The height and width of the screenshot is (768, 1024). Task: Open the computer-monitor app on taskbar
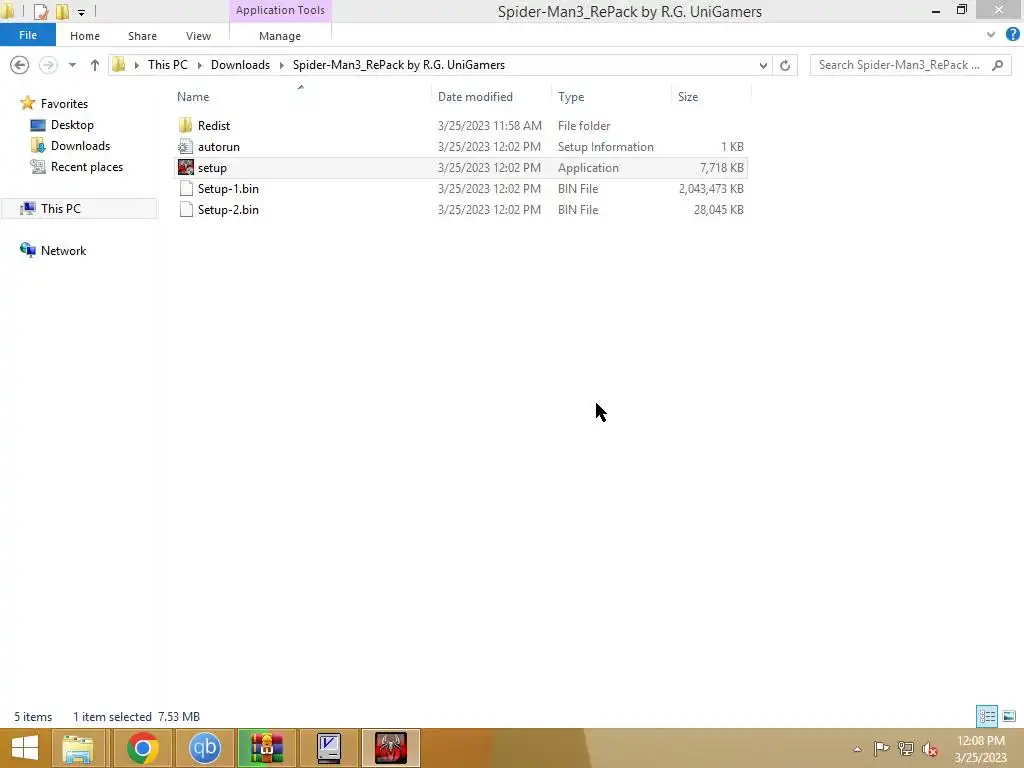(x=328, y=748)
